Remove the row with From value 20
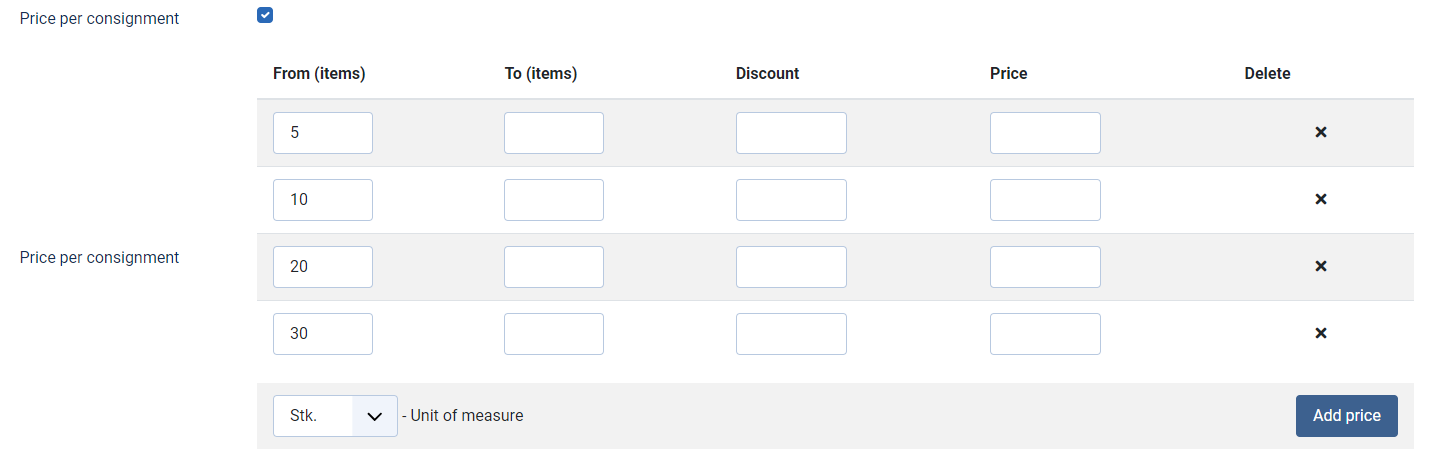The height and width of the screenshot is (463, 1431). pyautogui.click(x=1320, y=266)
